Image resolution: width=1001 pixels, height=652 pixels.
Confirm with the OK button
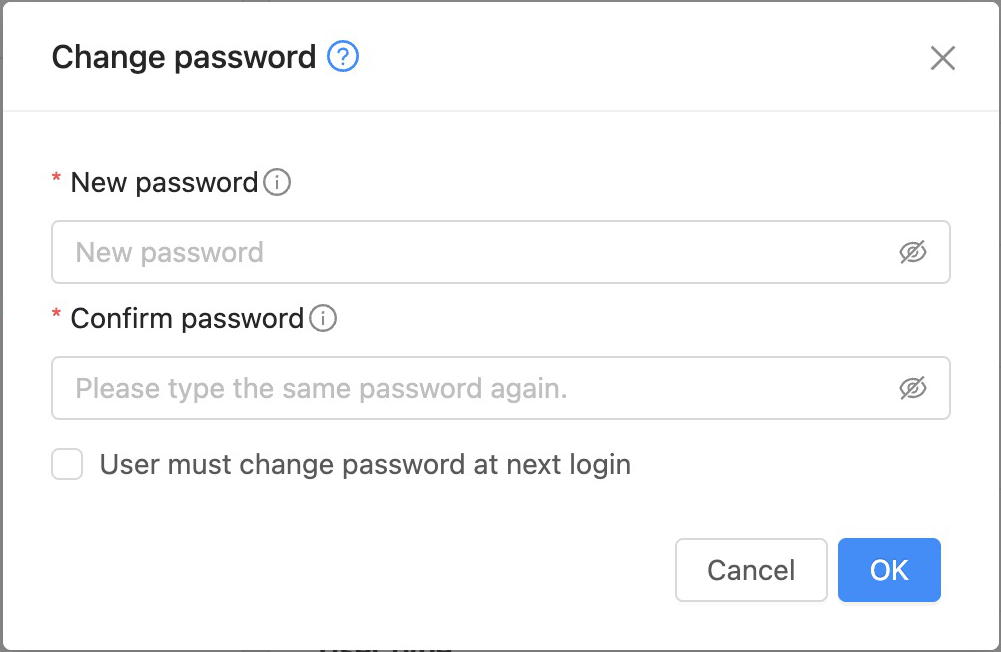pyautogui.click(x=889, y=570)
